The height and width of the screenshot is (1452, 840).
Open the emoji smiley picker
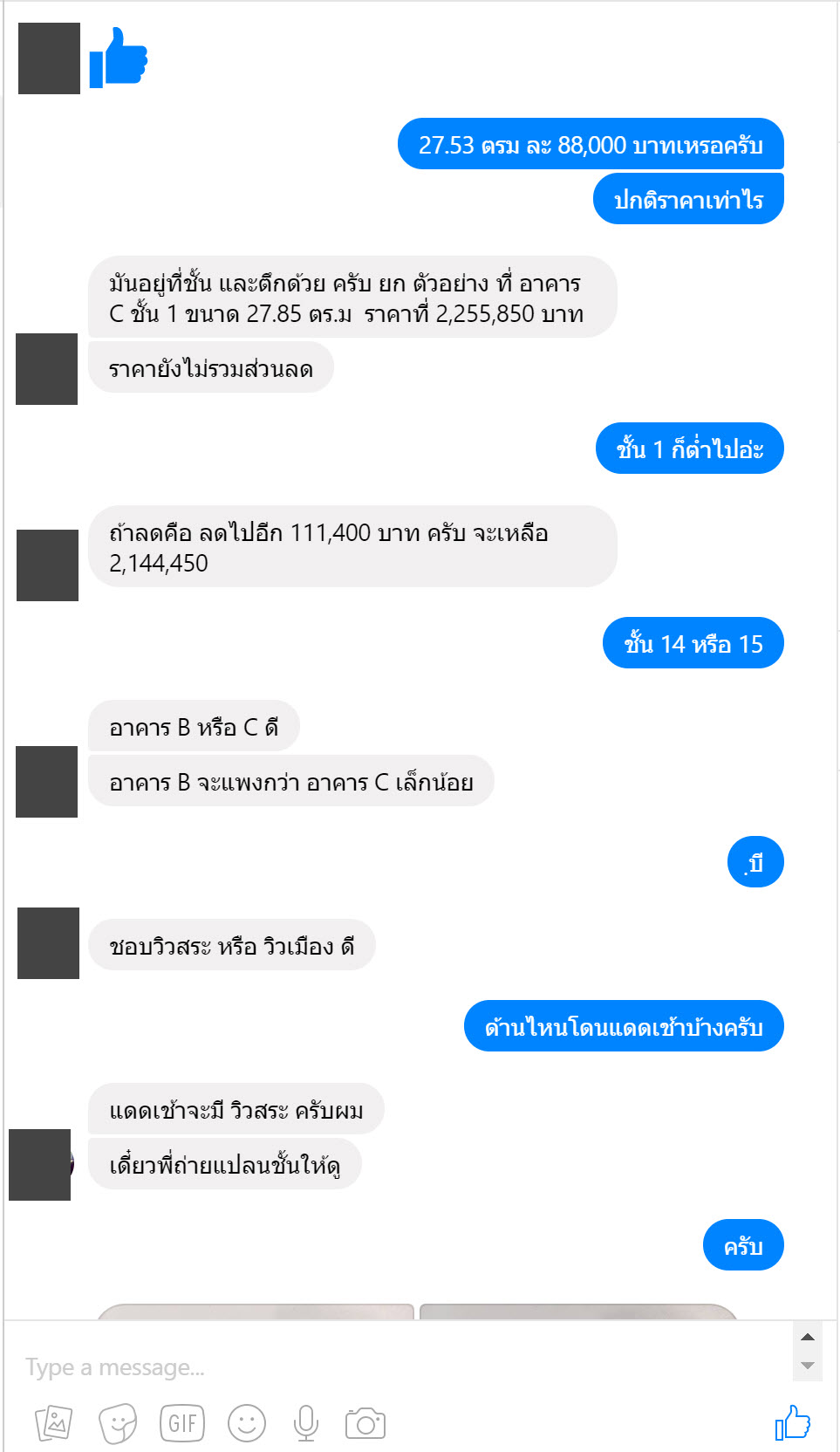247,1423
